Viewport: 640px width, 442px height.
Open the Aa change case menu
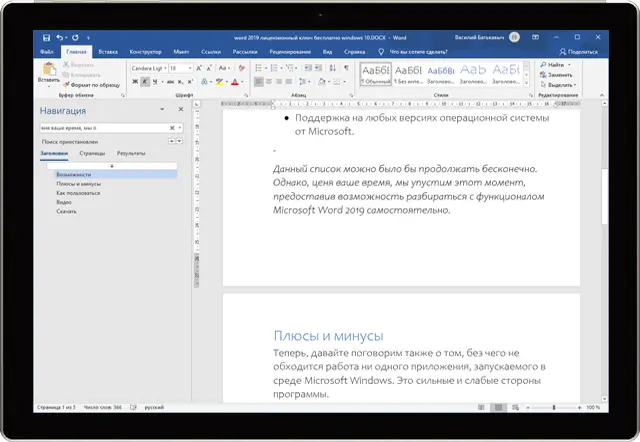(x=224, y=68)
